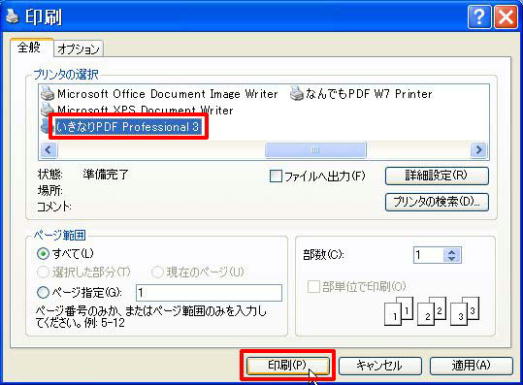The image size is (523, 385).
Task: Select いきなりPDF Professional 3 printer
Action: (127, 127)
